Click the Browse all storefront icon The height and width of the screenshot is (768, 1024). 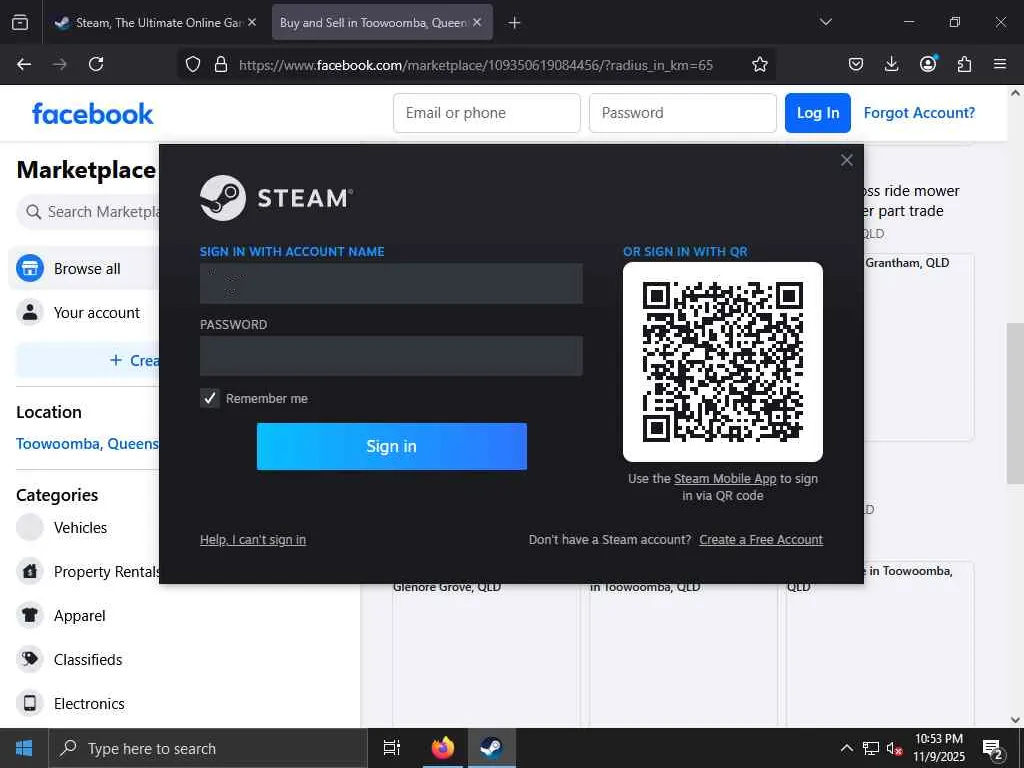29,268
